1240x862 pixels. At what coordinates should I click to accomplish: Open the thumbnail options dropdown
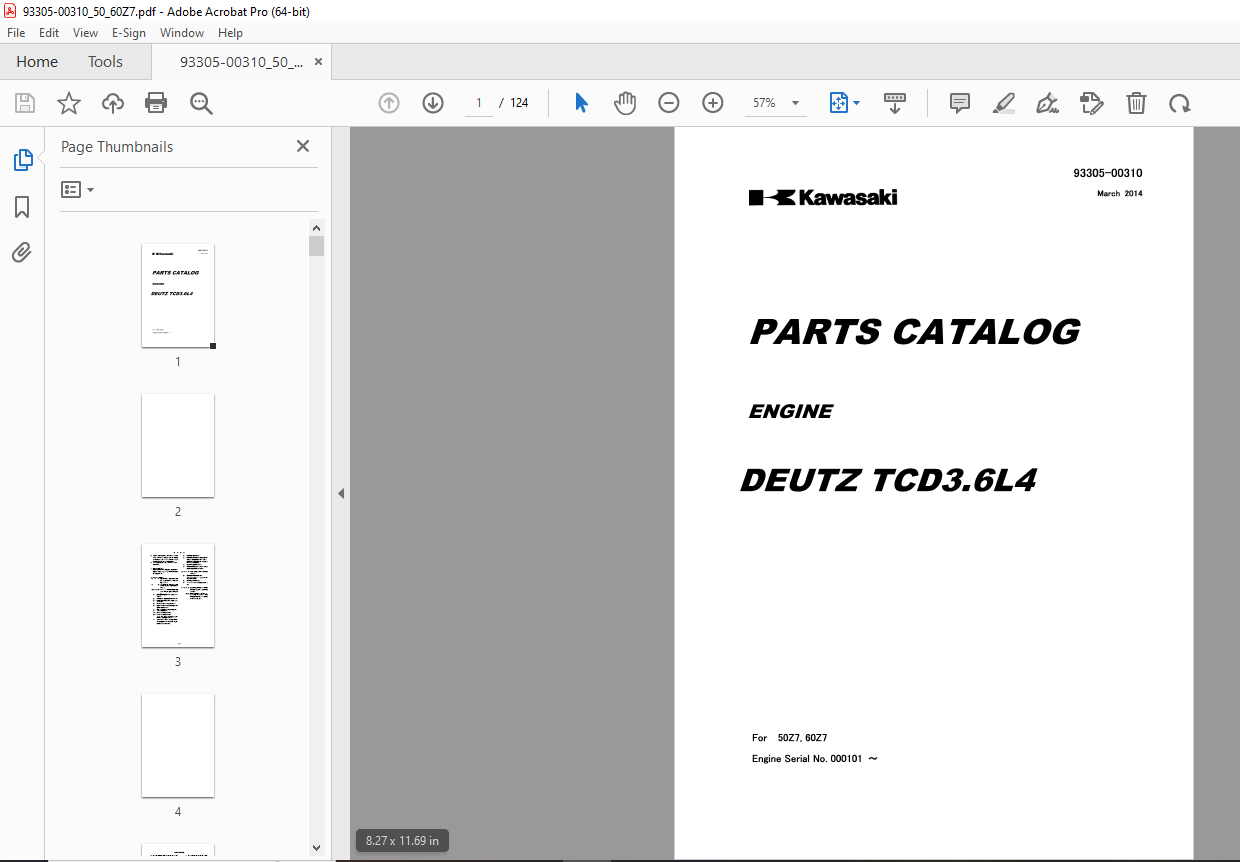[78, 189]
